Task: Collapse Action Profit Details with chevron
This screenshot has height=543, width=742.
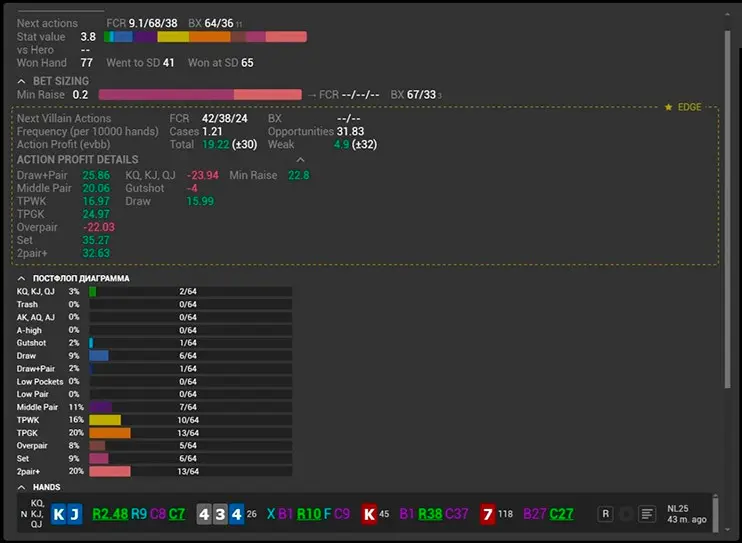Action: point(300,160)
